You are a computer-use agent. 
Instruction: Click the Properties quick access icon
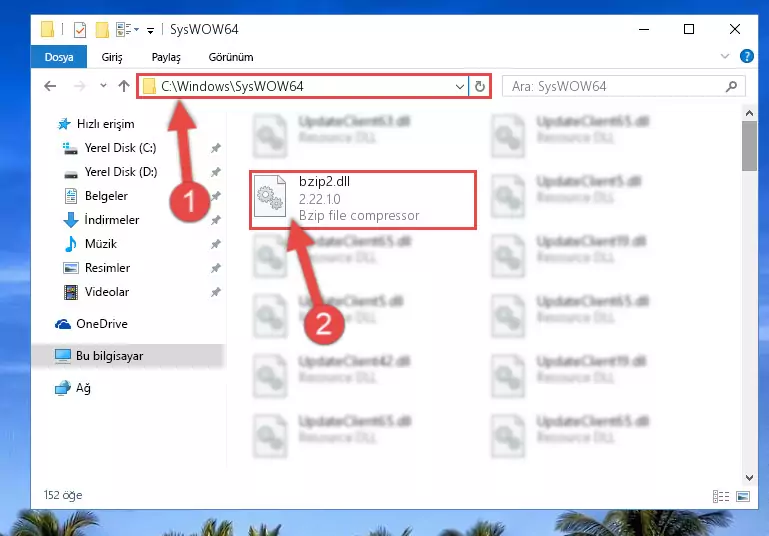79,30
